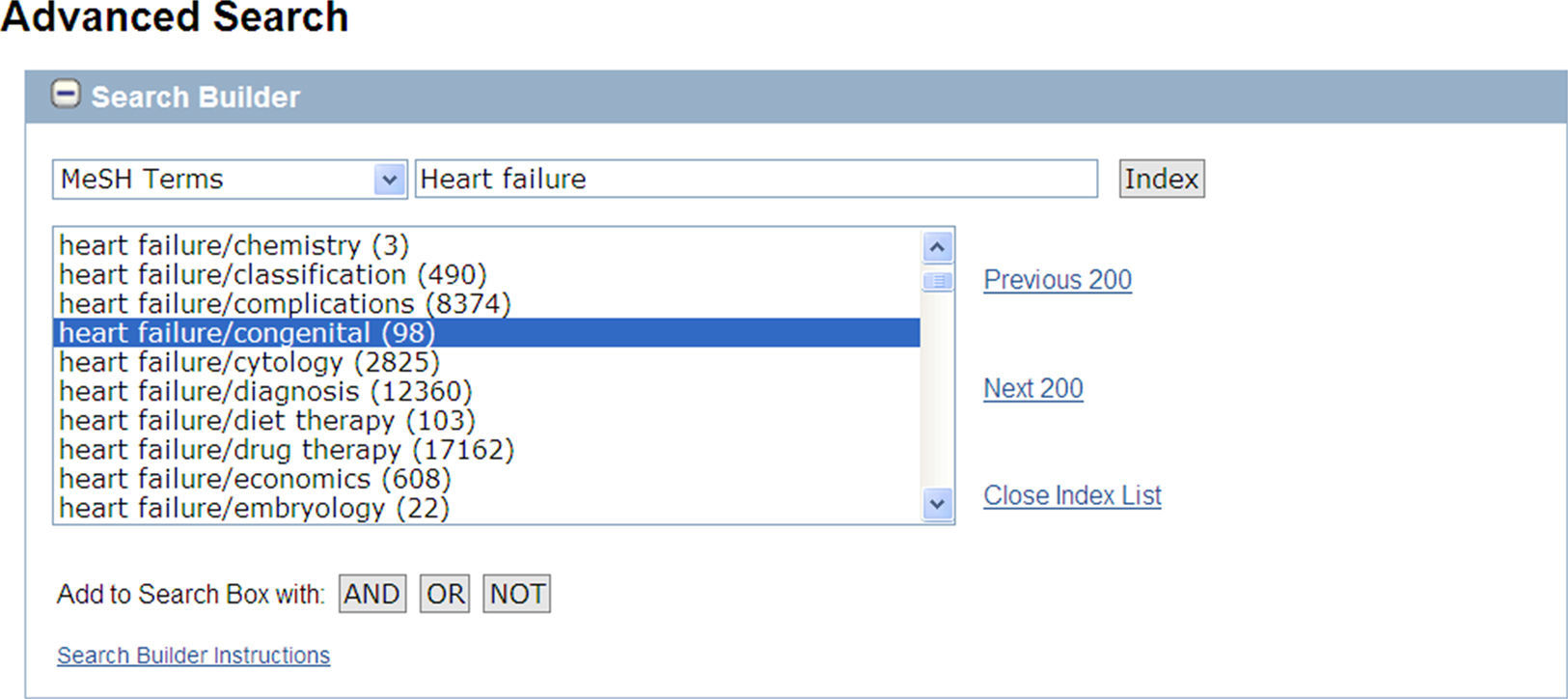
Task: Open Search Builder Instructions link
Action: tap(193, 656)
